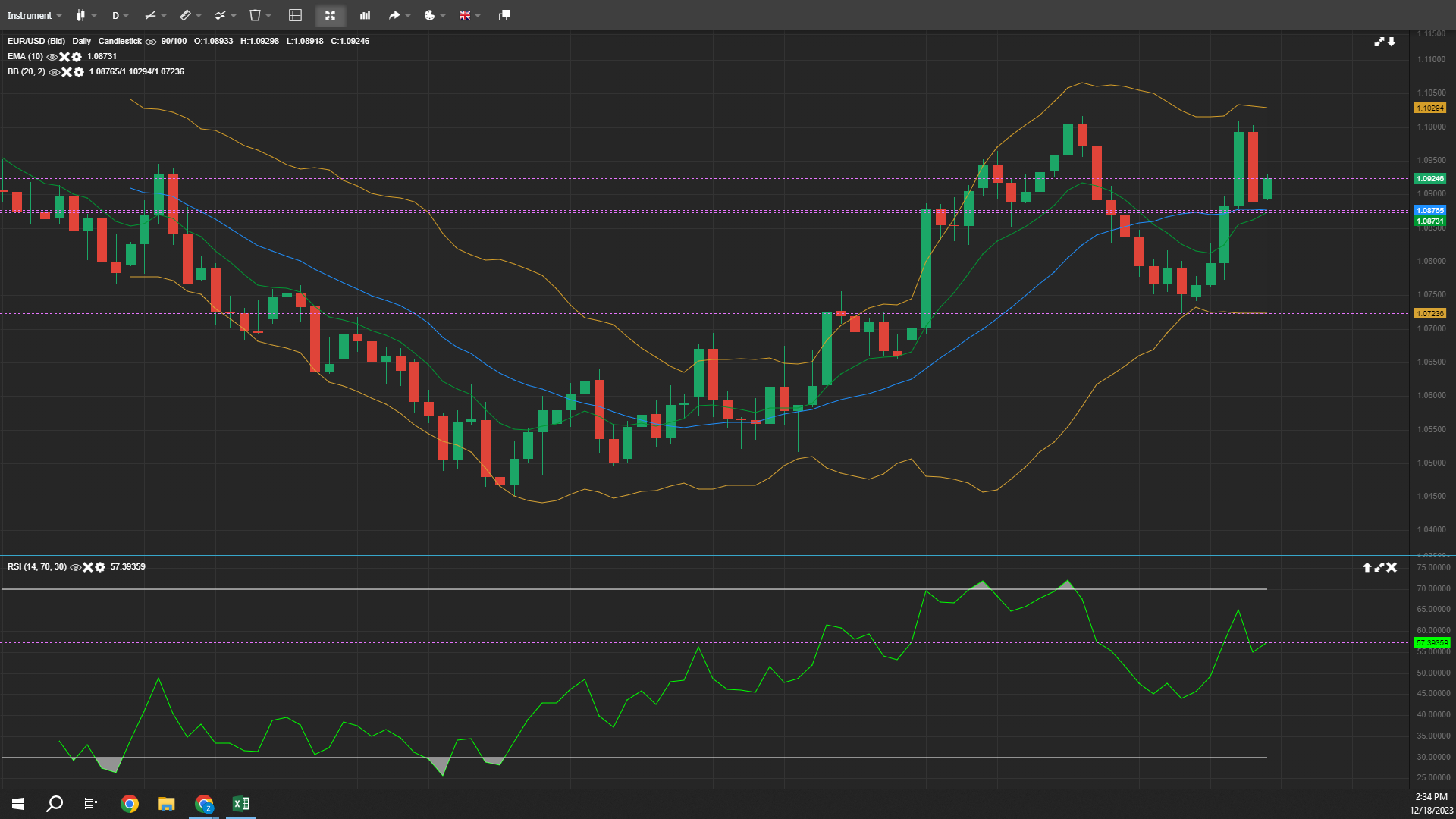Click the EMA (10) label
1456x819 pixels.
pos(25,57)
